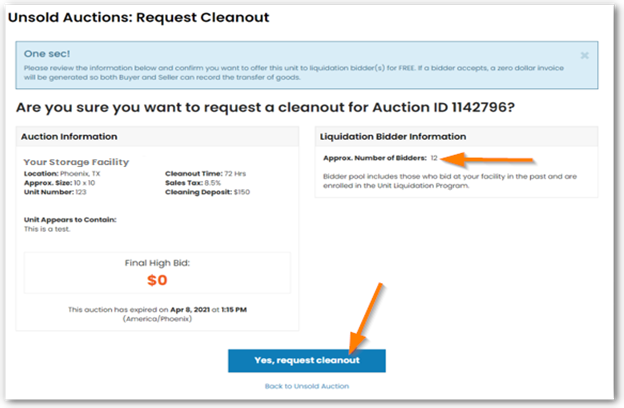
Task: Click the auction expired Apr 8, 2021 notice
Action: click(157, 314)
